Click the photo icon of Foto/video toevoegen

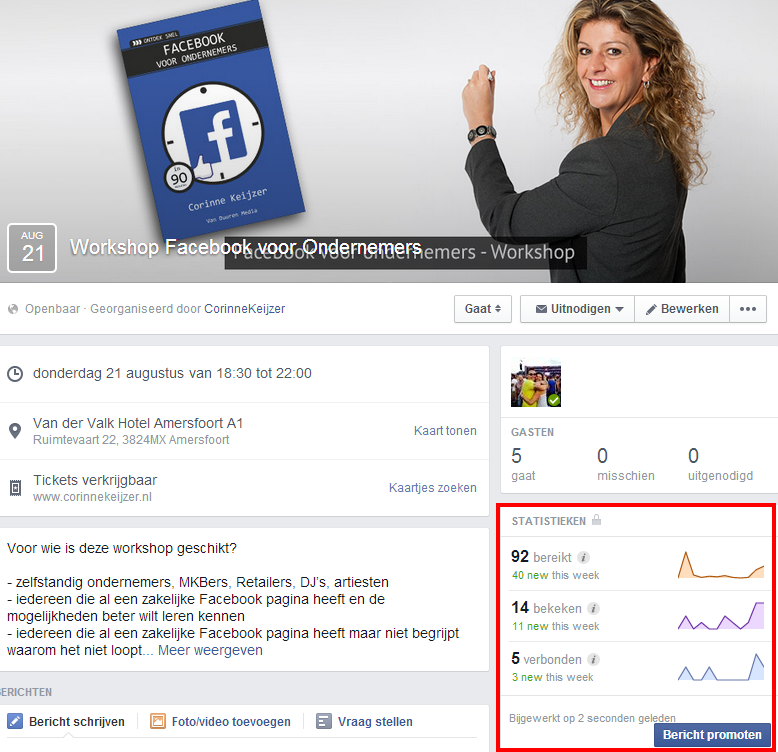point(158,721)
